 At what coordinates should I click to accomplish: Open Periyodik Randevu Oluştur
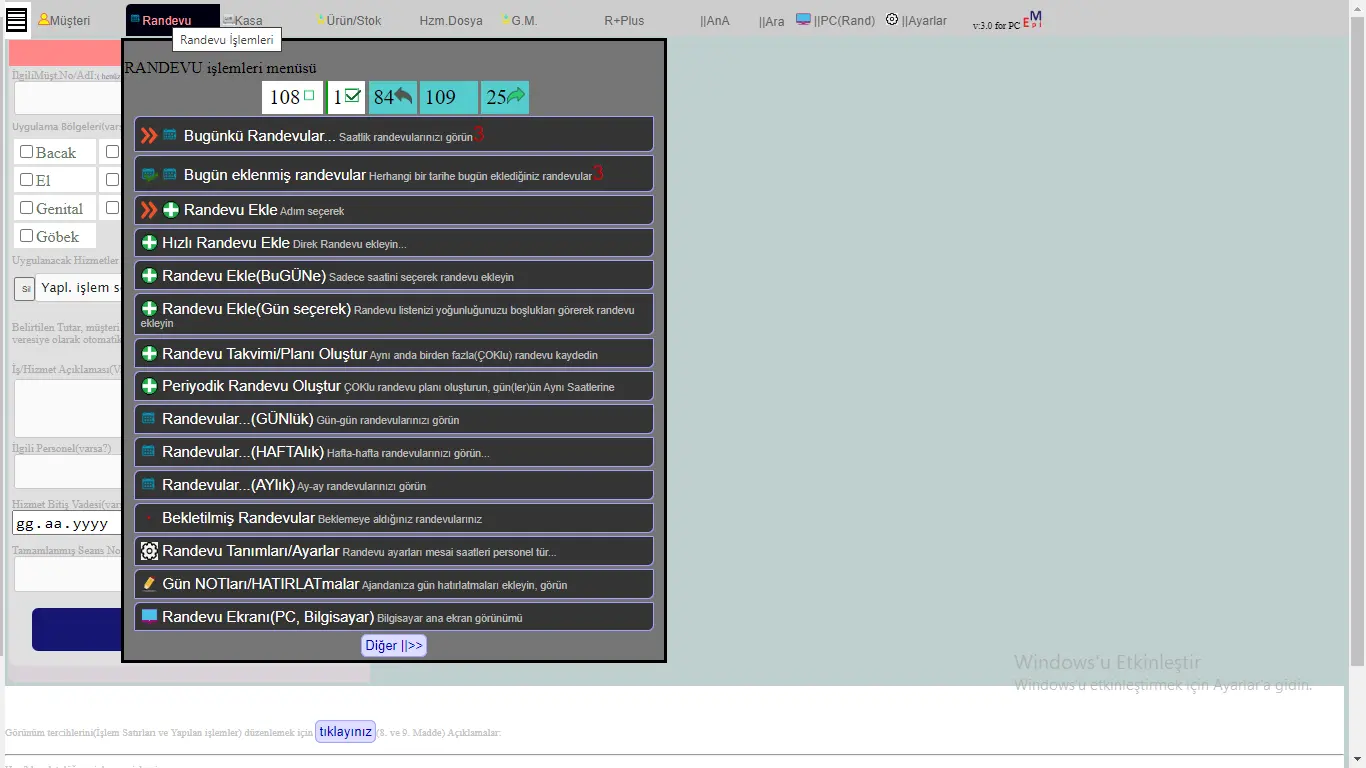point(251,386)
